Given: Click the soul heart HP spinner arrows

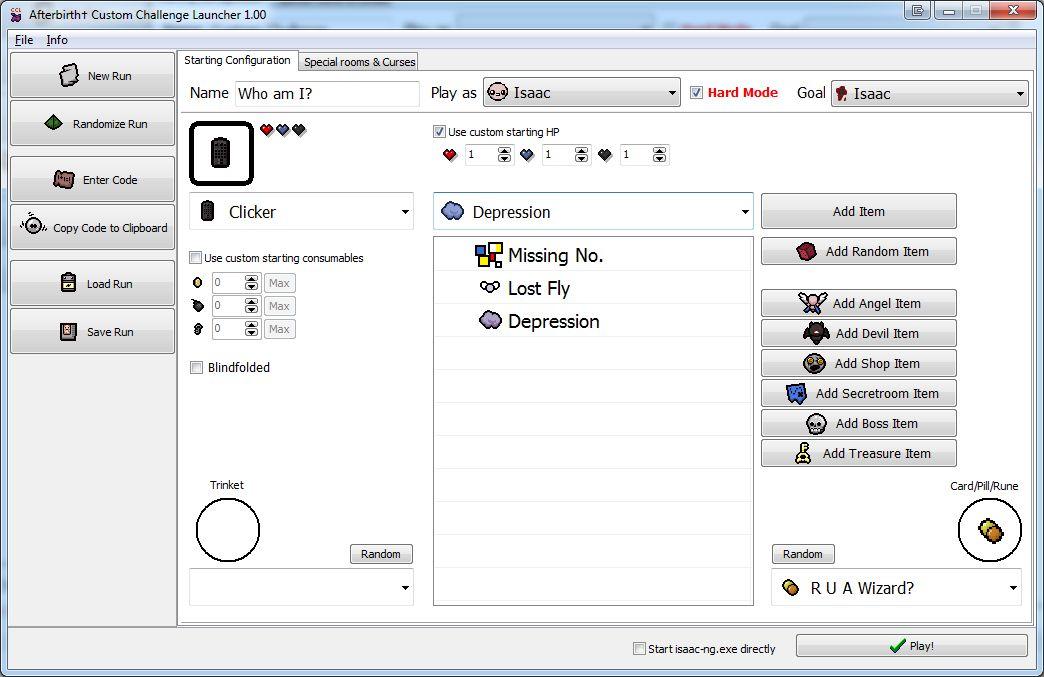Looking at the screenshot, I should [x=582, y=154].
